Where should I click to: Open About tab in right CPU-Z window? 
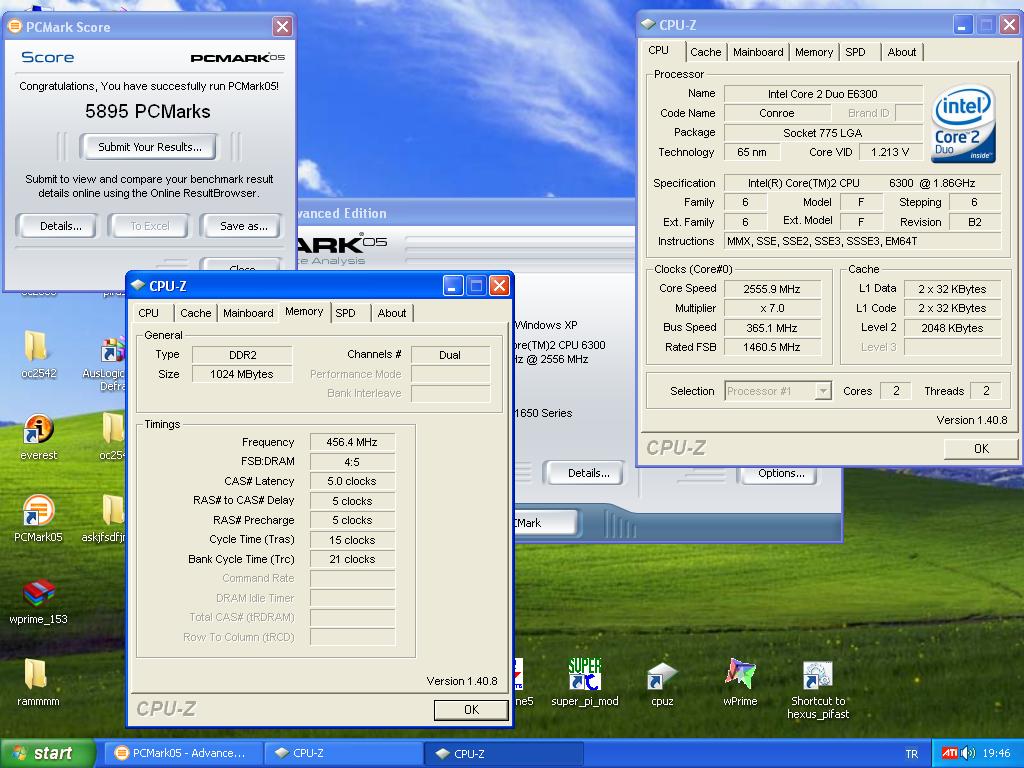point(901,52)
